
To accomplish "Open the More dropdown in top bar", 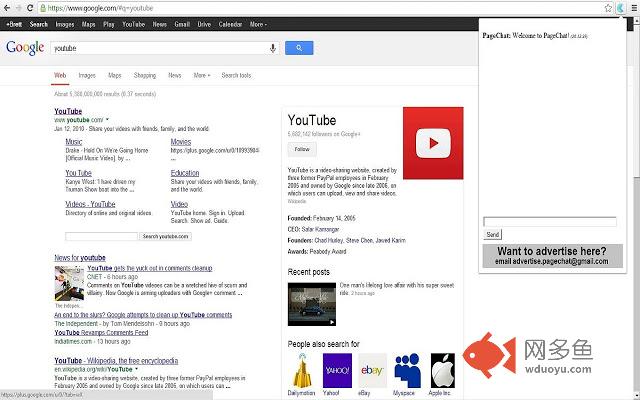I will click(258, 24).
